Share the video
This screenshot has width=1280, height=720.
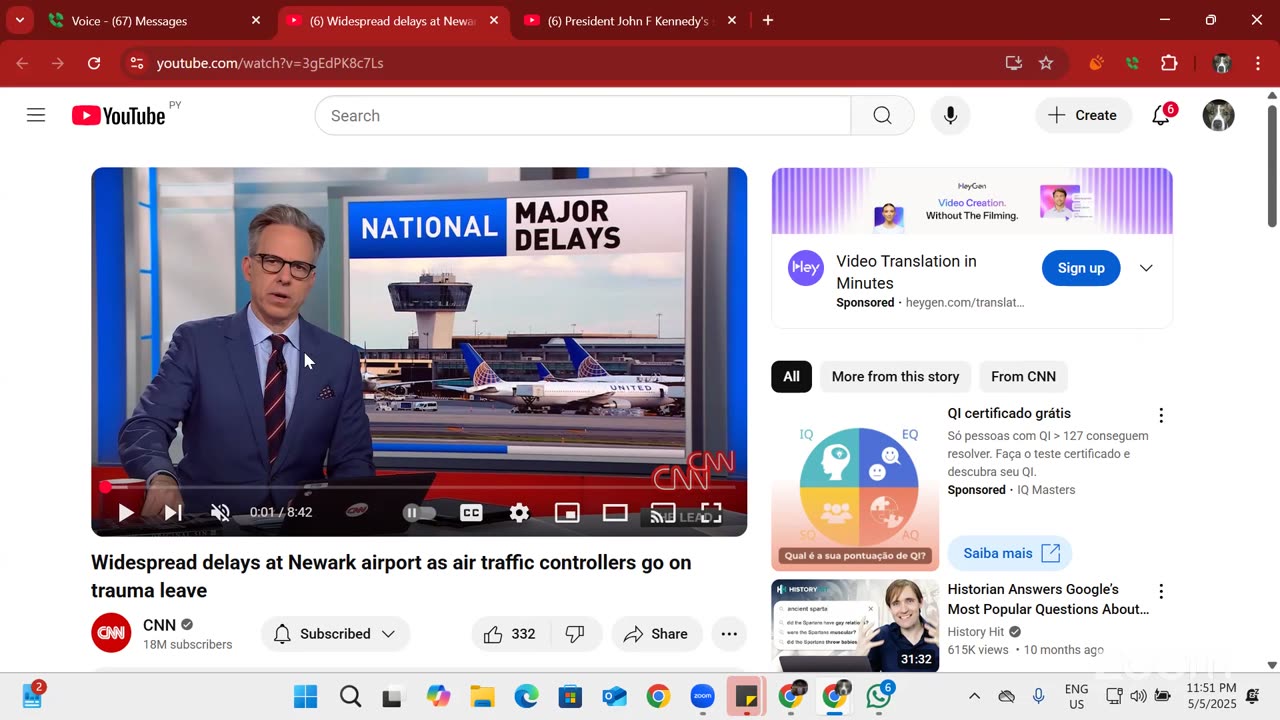point(656,634)
